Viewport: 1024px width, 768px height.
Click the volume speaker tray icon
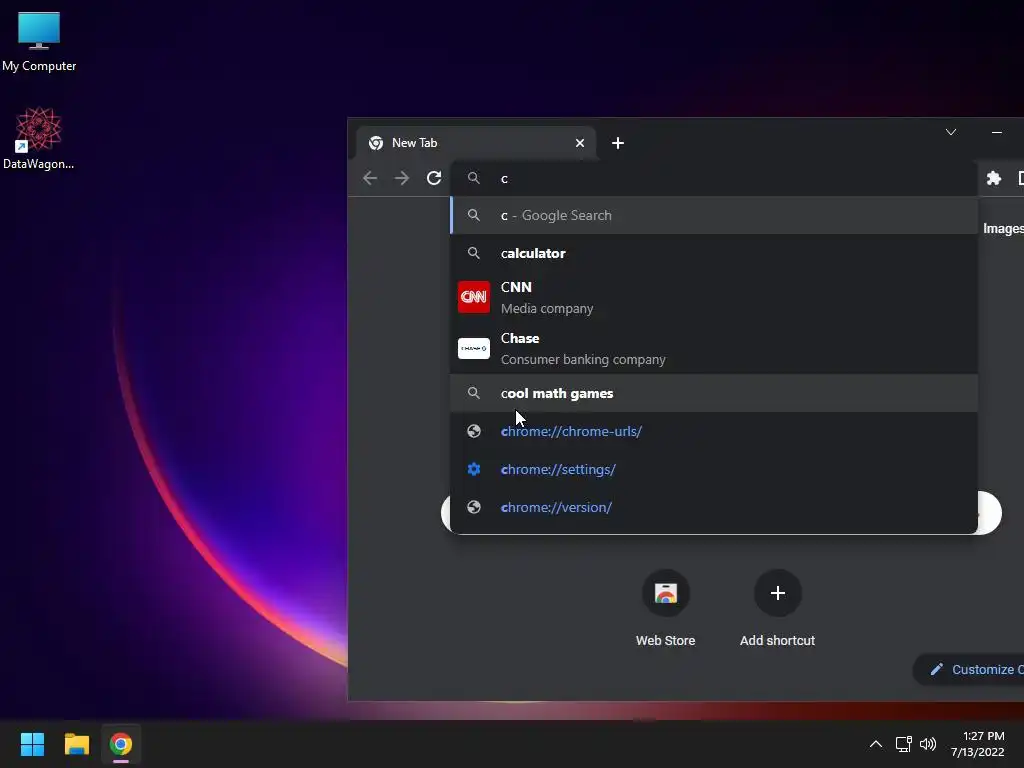[x=927, y=744]
